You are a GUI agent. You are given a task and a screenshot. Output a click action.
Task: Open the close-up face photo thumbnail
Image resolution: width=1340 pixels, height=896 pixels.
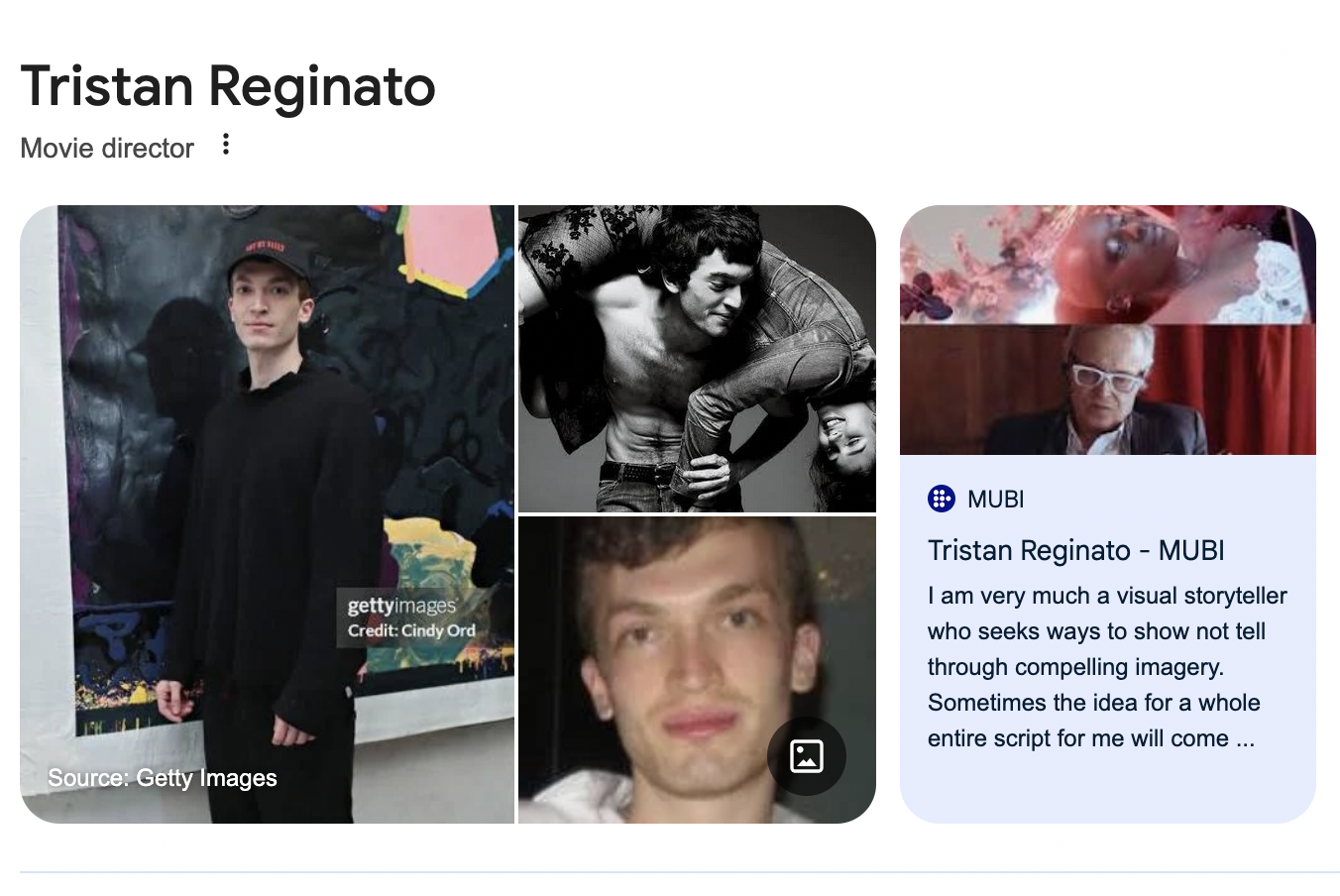coord(697,670)
